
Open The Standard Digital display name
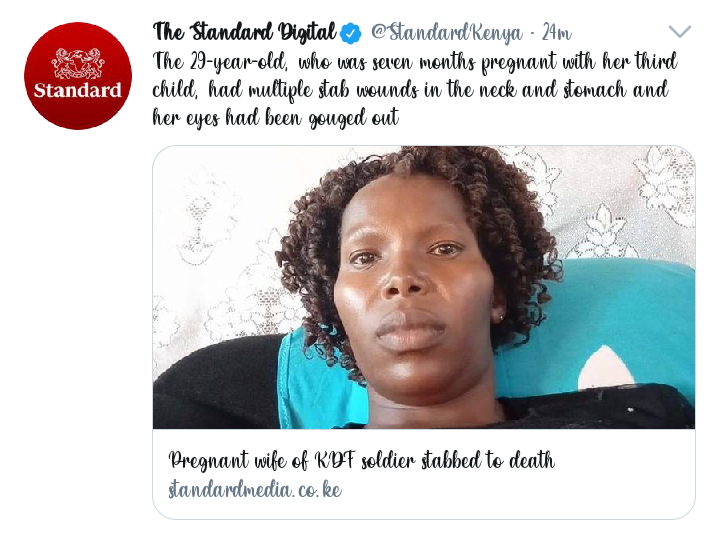[245, 33]
